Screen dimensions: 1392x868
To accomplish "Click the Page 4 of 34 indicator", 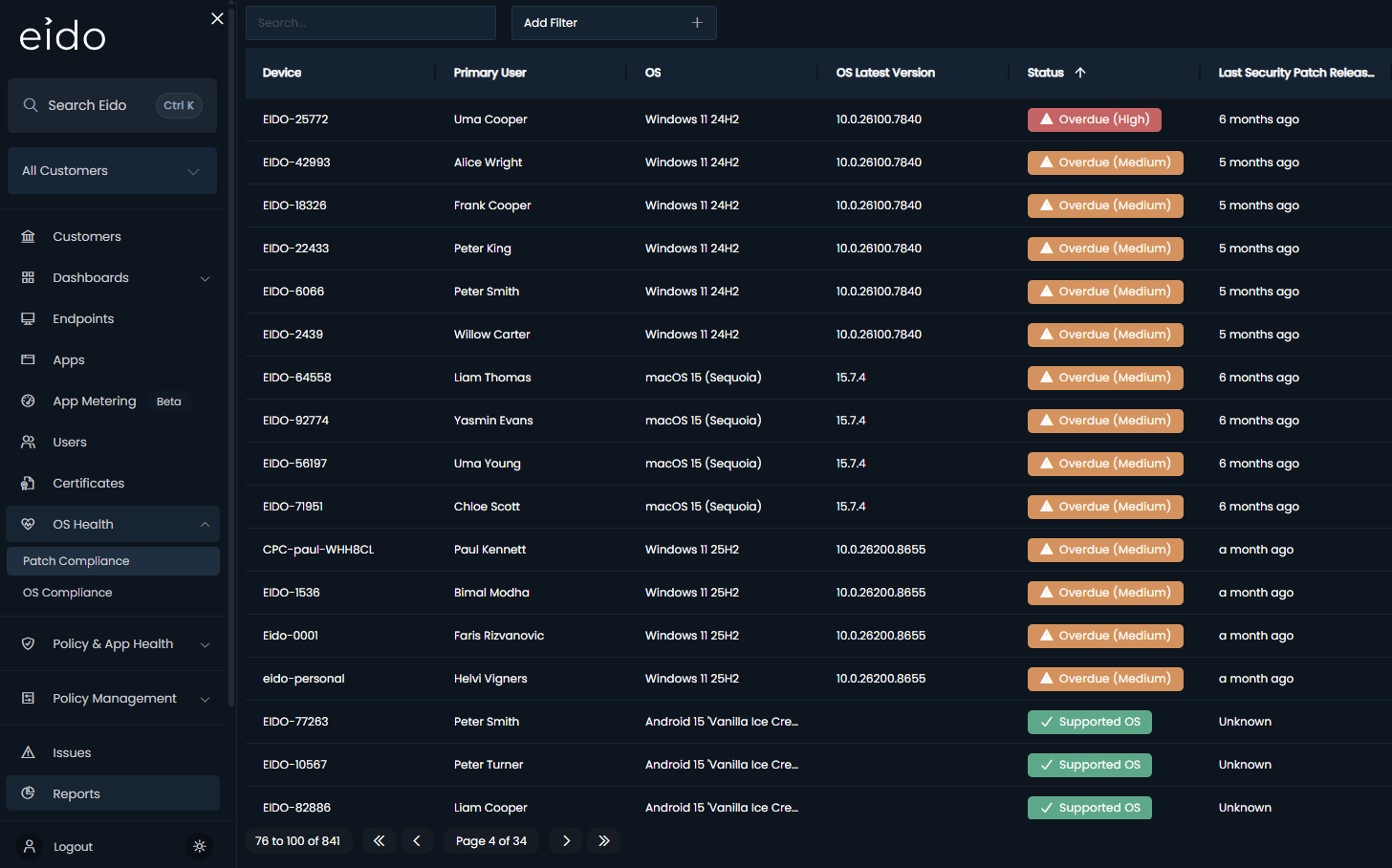I will coord(491,841).
